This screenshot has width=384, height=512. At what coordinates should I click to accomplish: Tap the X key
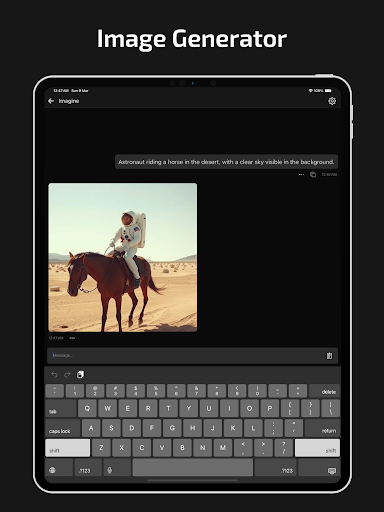point(121,448)
